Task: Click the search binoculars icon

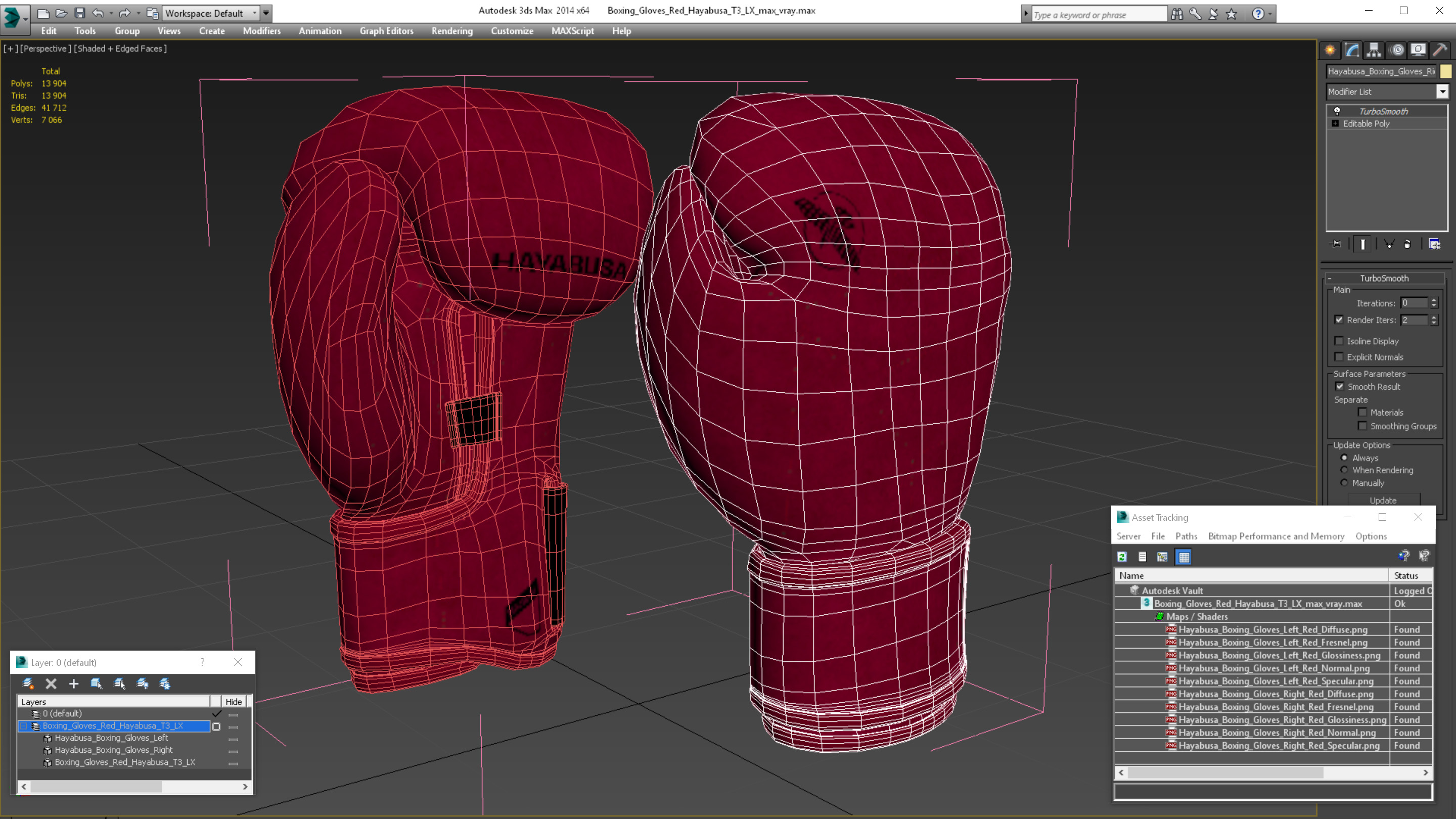Action: point(1177,14)
